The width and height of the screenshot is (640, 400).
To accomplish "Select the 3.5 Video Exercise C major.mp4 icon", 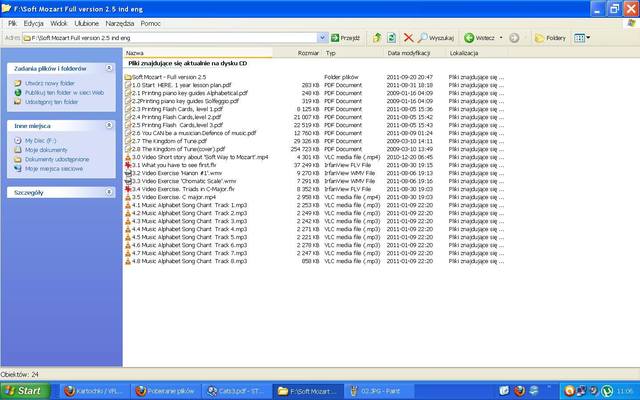I will (128, 197).
